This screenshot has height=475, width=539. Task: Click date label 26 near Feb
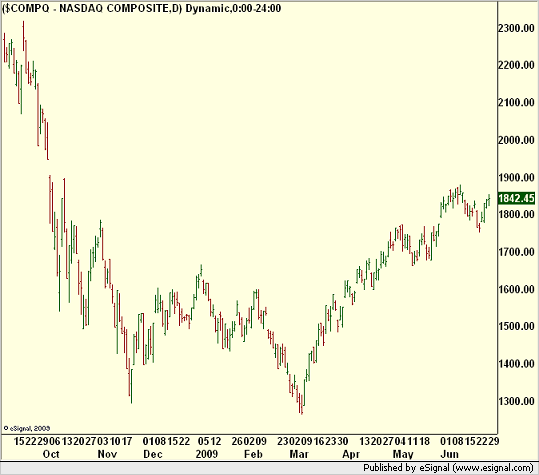click(x=237, y=441)
